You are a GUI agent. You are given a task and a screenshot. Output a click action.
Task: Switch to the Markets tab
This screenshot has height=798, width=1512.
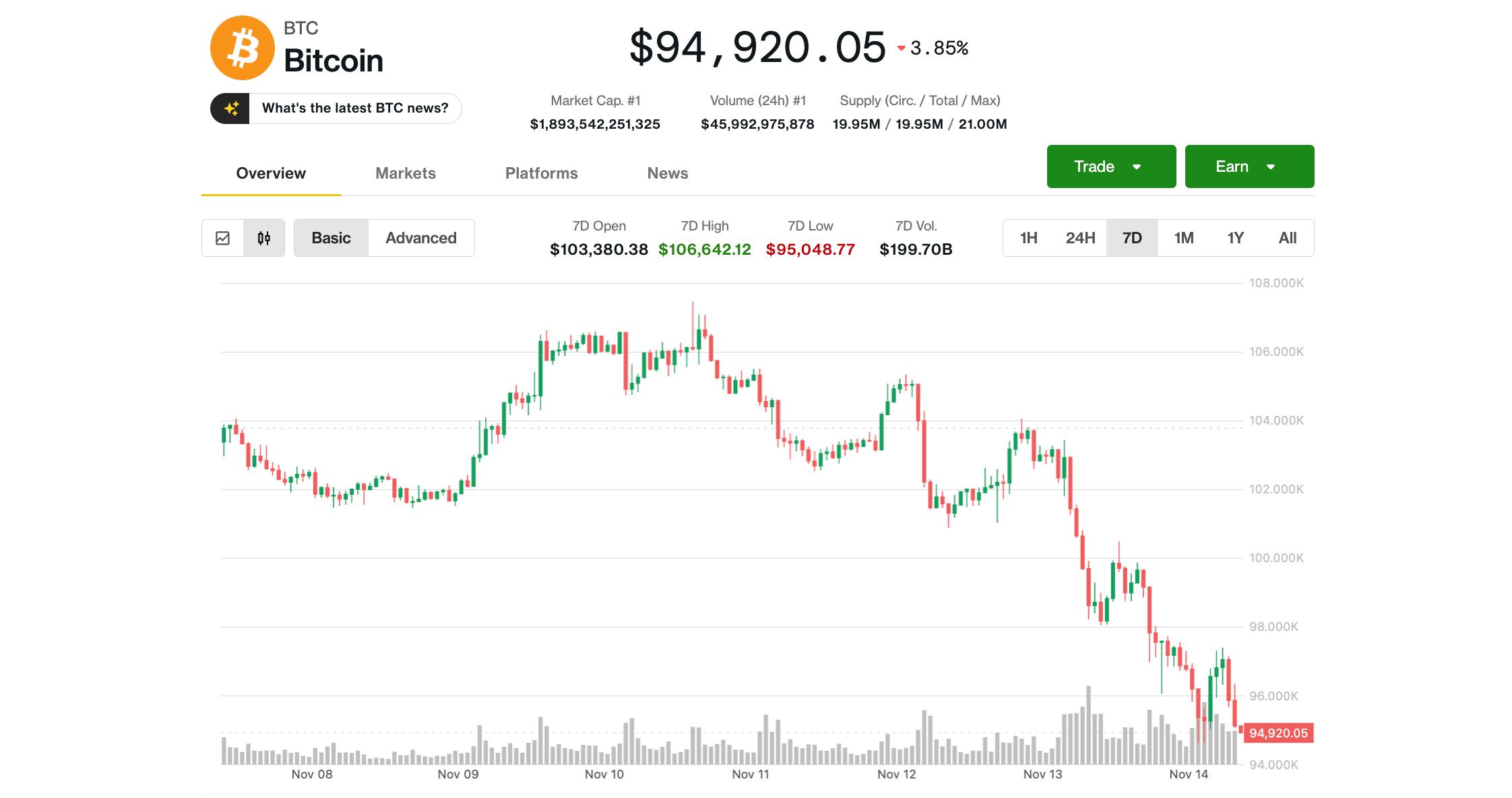(x=405, y=173)
